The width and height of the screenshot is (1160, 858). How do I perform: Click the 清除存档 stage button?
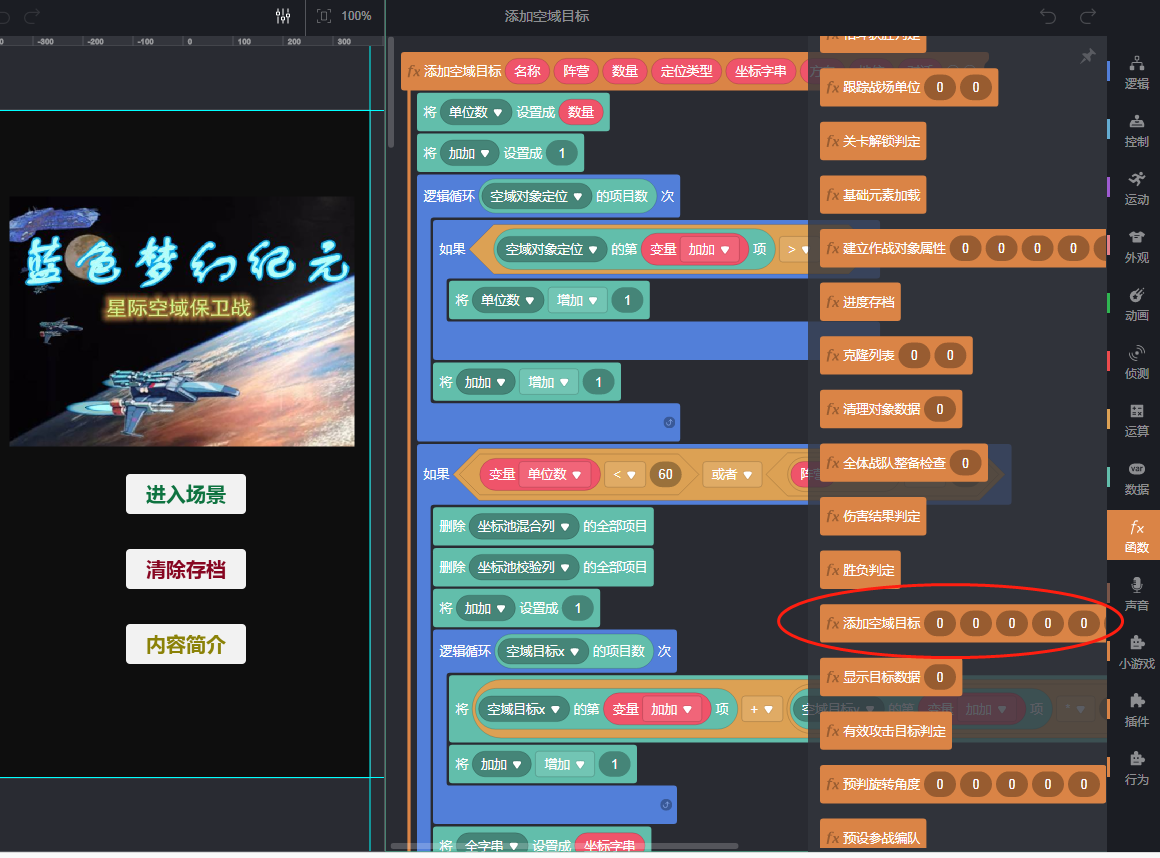pos(186,570)
